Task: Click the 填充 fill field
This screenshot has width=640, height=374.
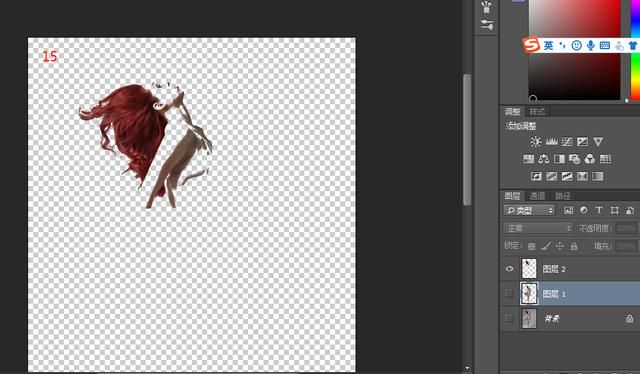Action: coord(627,246)
